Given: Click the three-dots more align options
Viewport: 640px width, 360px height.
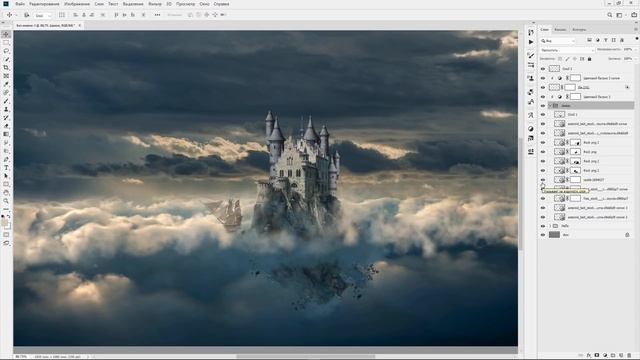Looking at the screenshot, I should [x=157, y=15].
